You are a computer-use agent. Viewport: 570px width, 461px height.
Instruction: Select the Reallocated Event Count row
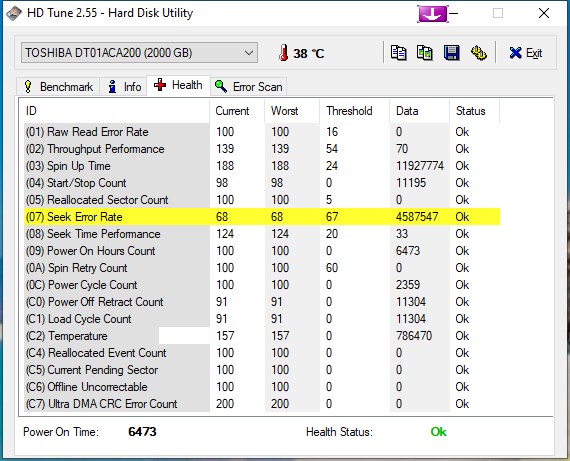click(262, 353)
